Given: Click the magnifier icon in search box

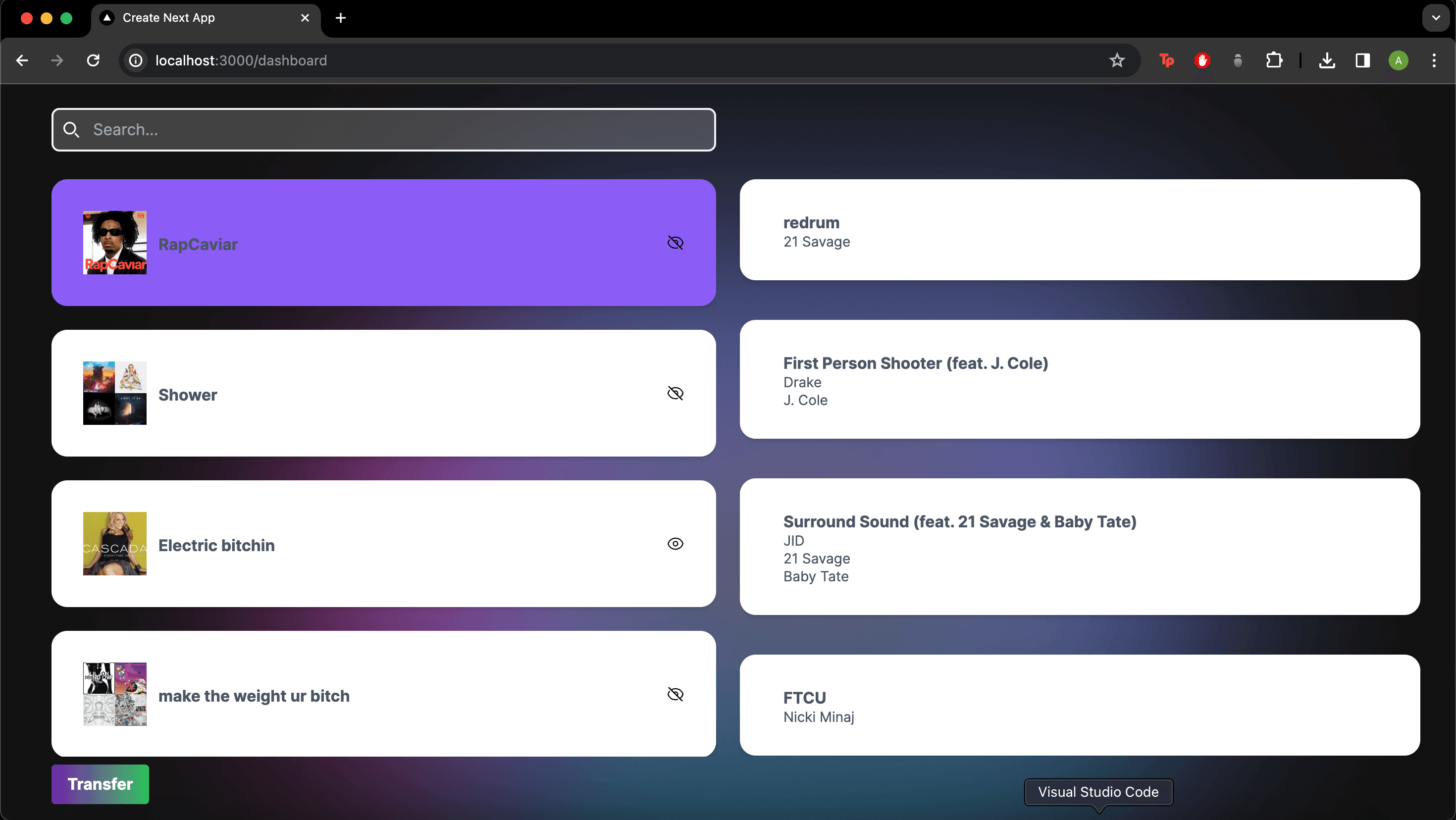Looking at the screenshot, I should 71,129.
